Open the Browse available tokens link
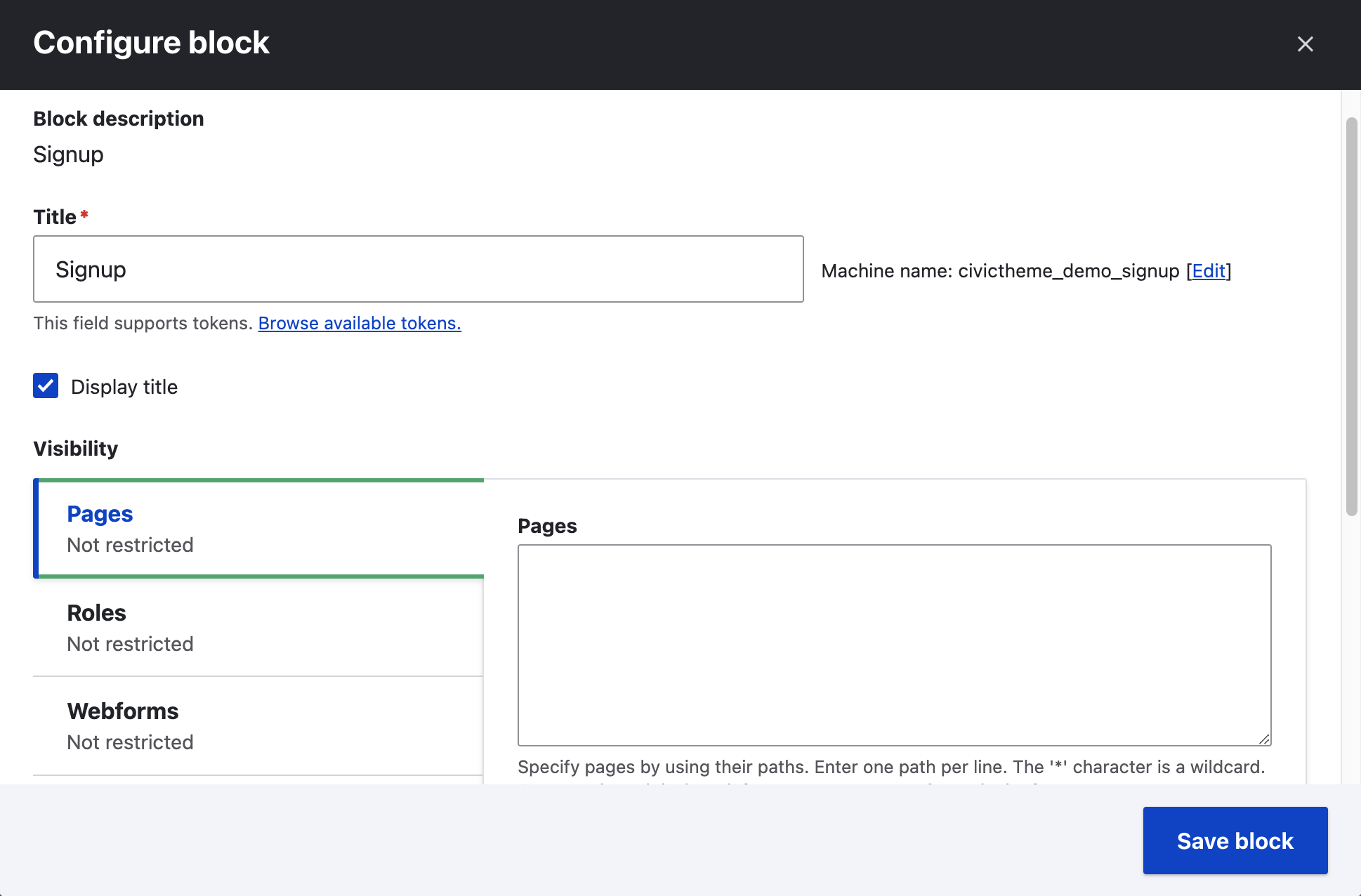The image size is (1361, 896). click(x=360, y=323)
